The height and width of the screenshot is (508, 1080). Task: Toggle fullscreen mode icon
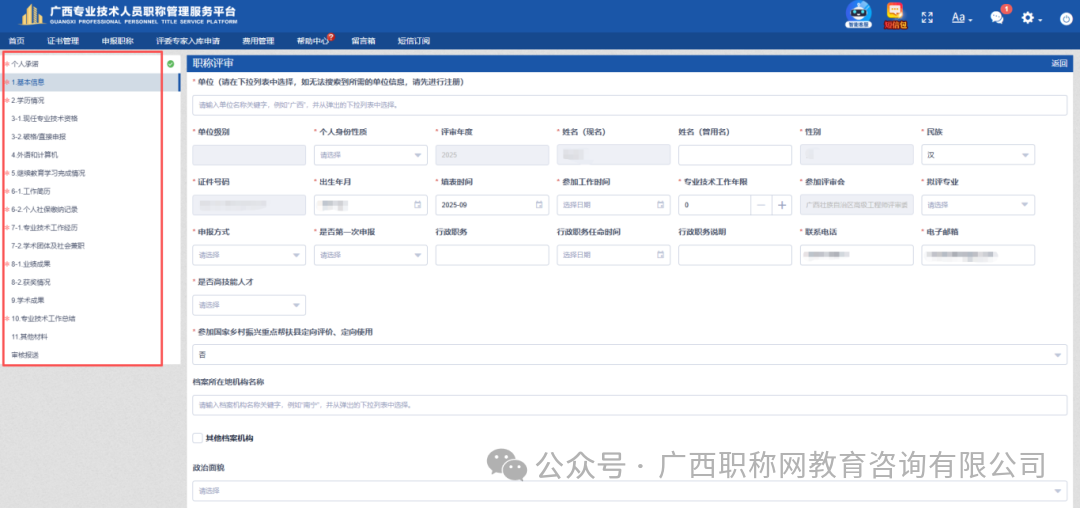927,17
